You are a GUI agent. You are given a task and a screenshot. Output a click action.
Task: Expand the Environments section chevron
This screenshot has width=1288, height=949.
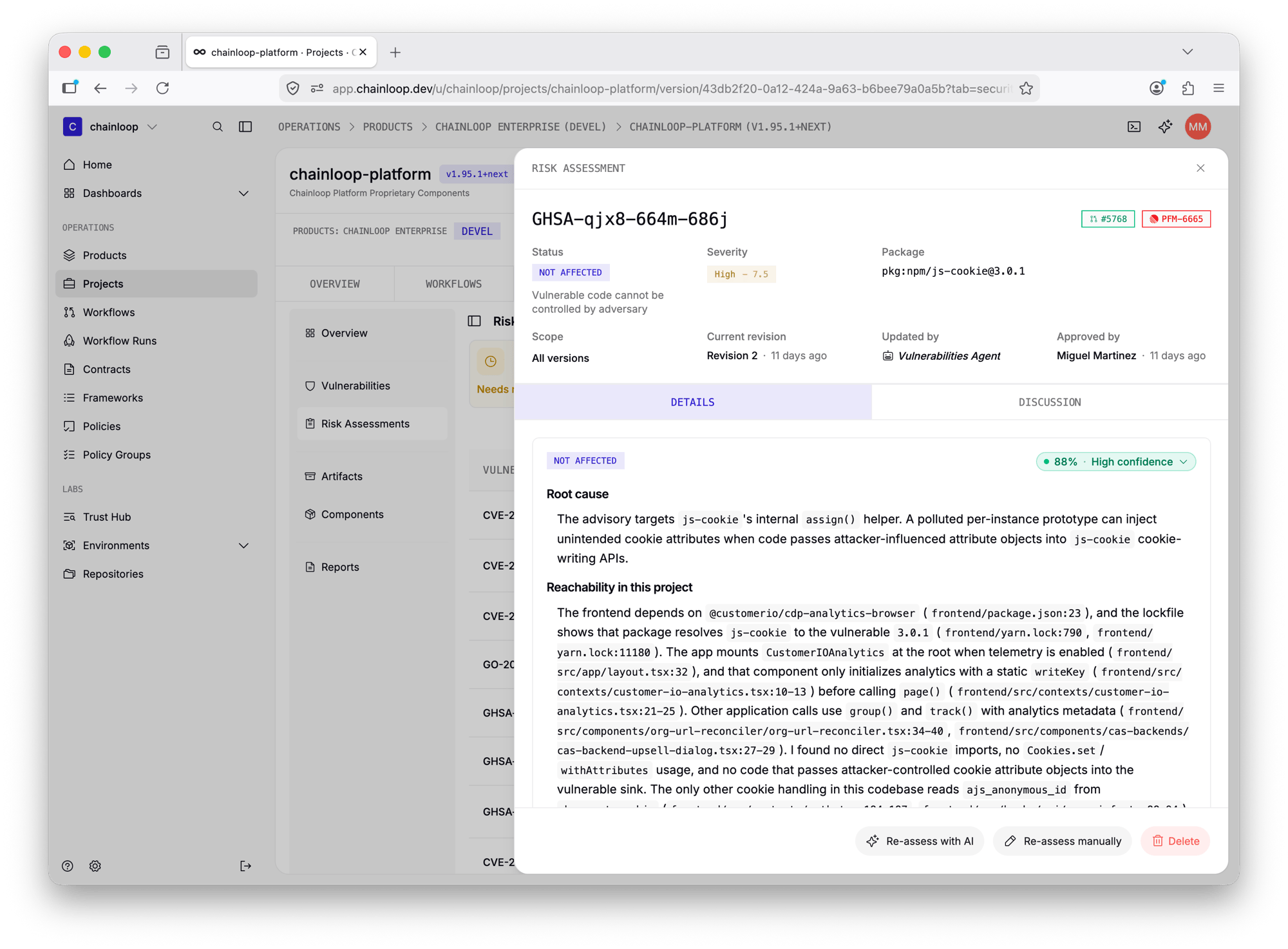click(x=243, y=545)
